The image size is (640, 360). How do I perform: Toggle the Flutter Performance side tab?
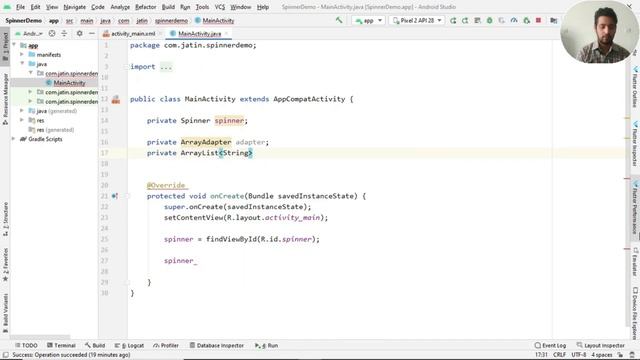tap(635, 207)
